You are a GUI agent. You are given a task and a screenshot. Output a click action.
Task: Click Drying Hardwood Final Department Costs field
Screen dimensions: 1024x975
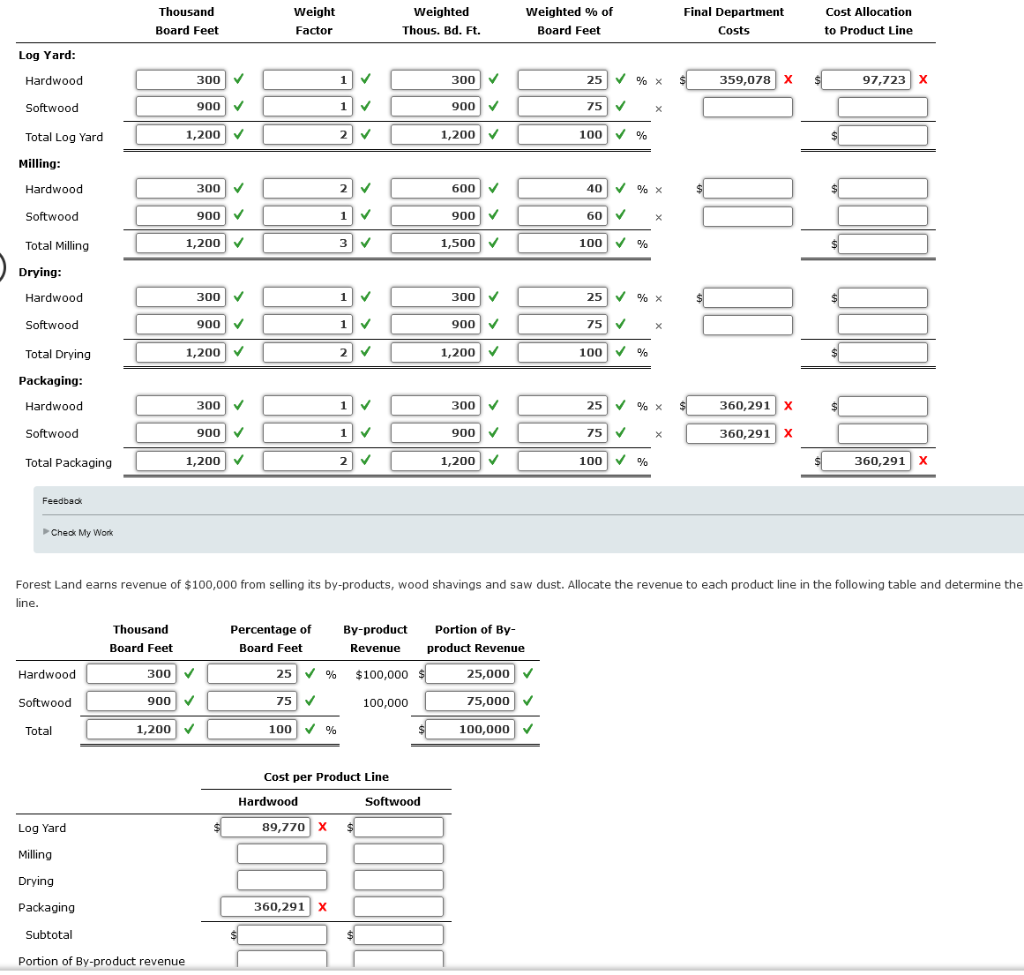[748, 298]
